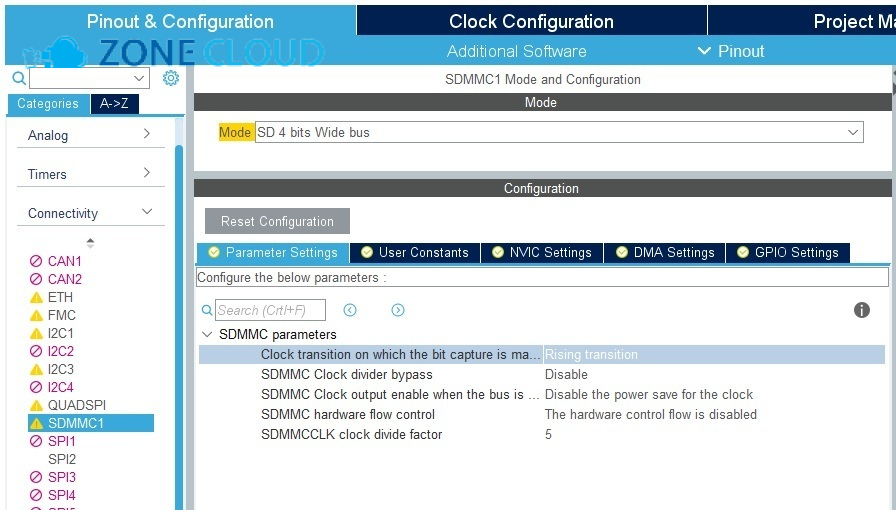896x510 pixels.
Task: Switch to the Clock Configuration tab
Action: 530,21
